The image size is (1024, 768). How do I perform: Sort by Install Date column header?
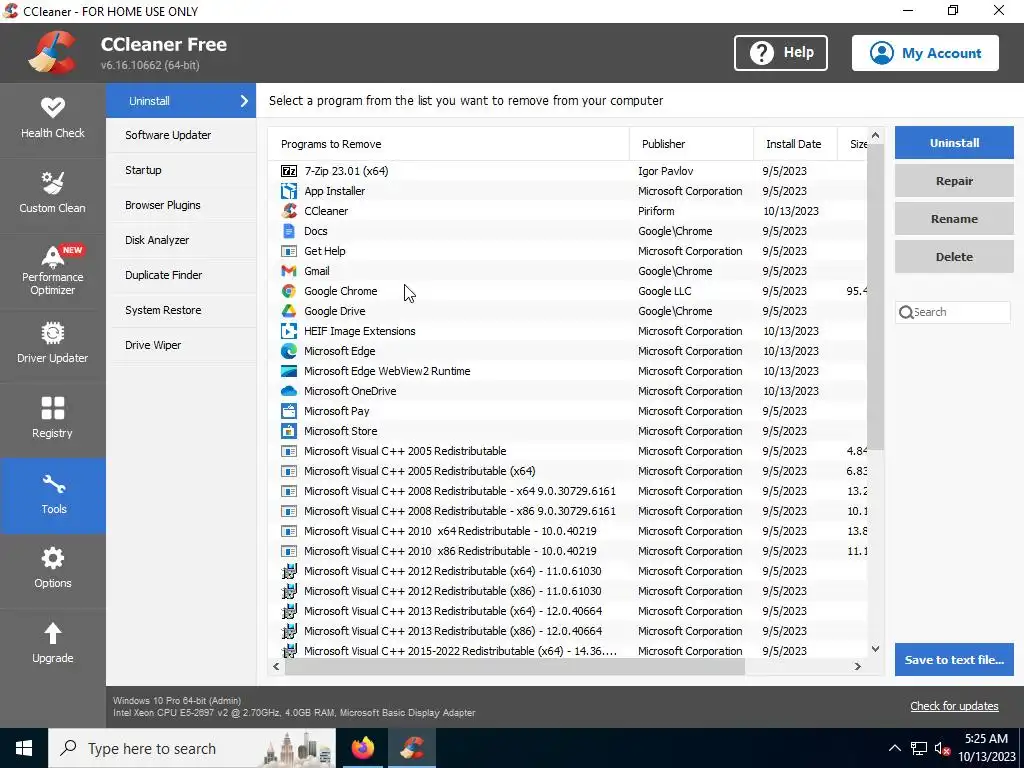(795, 144)
